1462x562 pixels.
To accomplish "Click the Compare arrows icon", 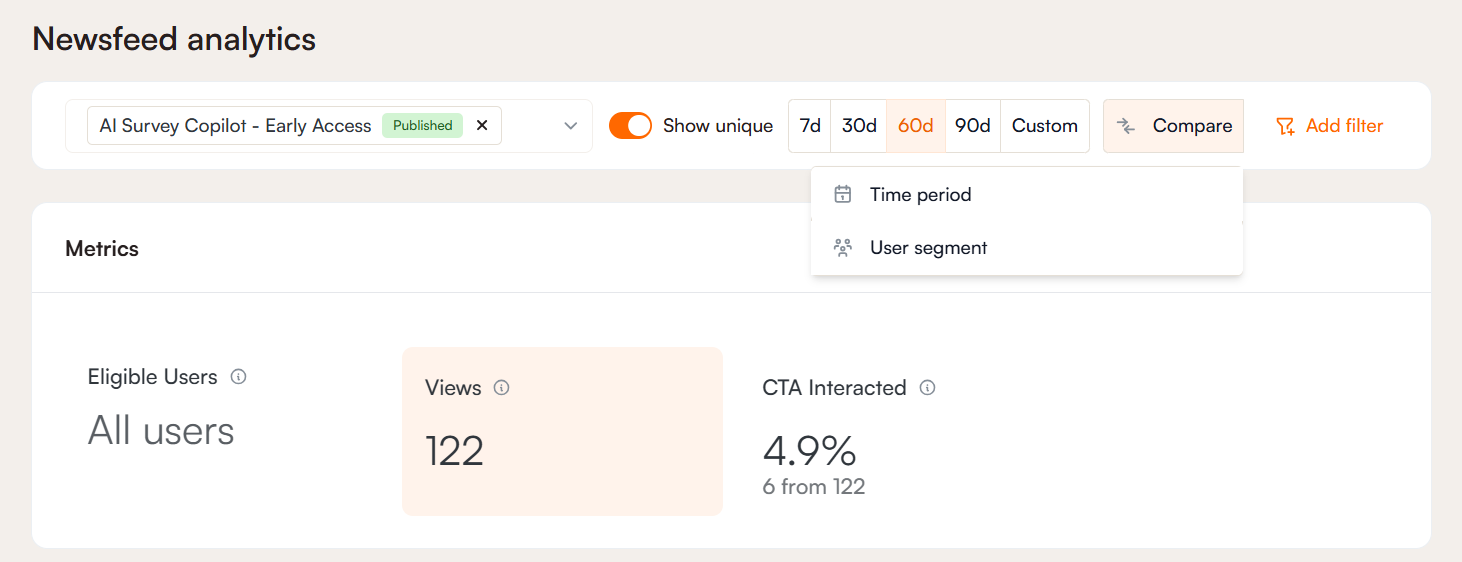I will point(1126,126).
